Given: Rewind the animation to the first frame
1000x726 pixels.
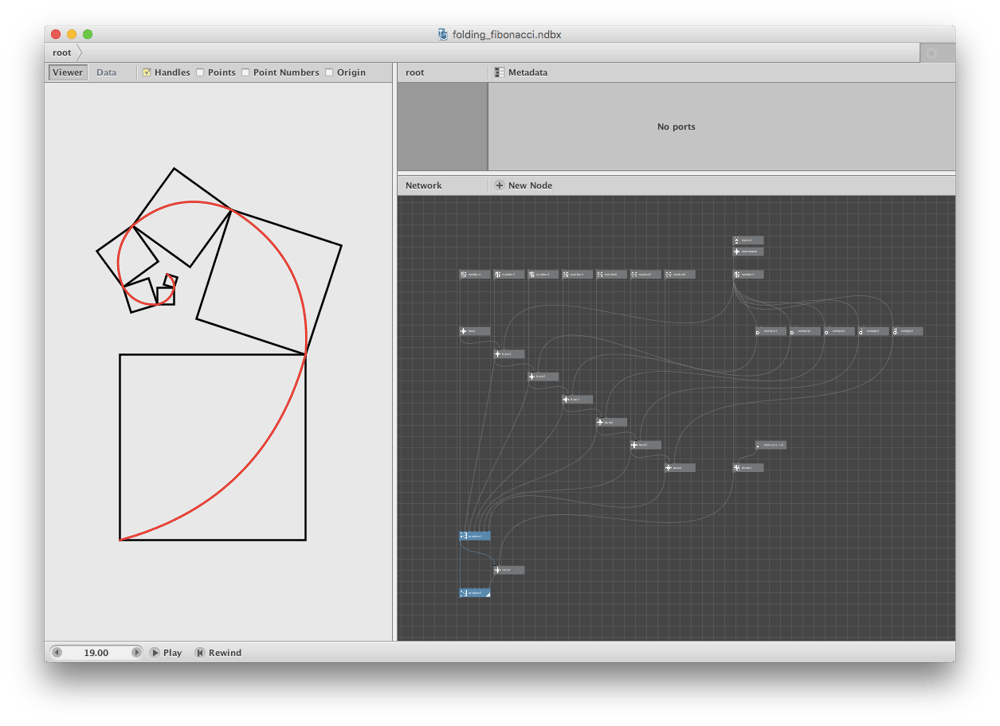Looking at the screenshot, I should [218, 653].
